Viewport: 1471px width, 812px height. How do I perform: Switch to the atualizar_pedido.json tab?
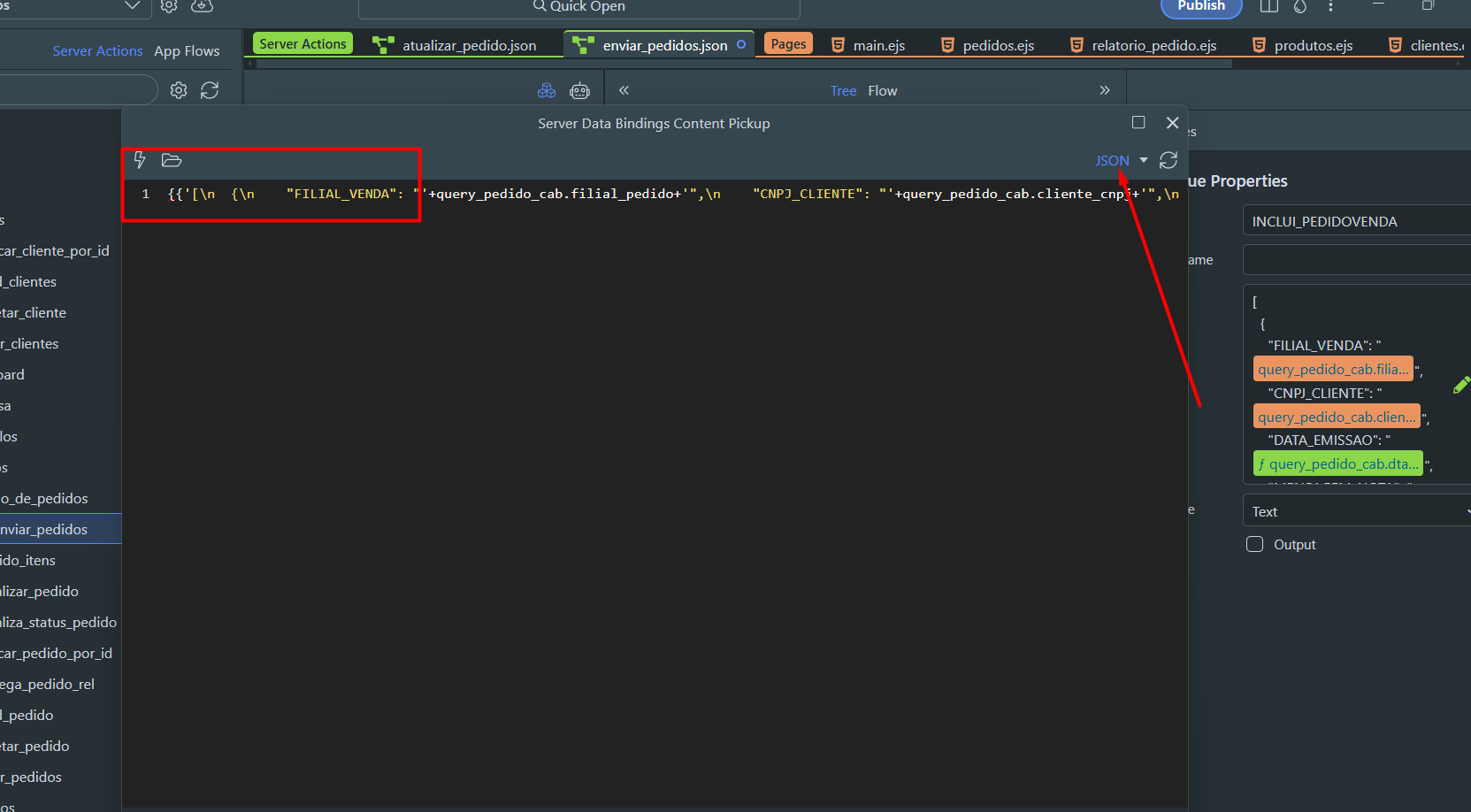pos(468,45)
